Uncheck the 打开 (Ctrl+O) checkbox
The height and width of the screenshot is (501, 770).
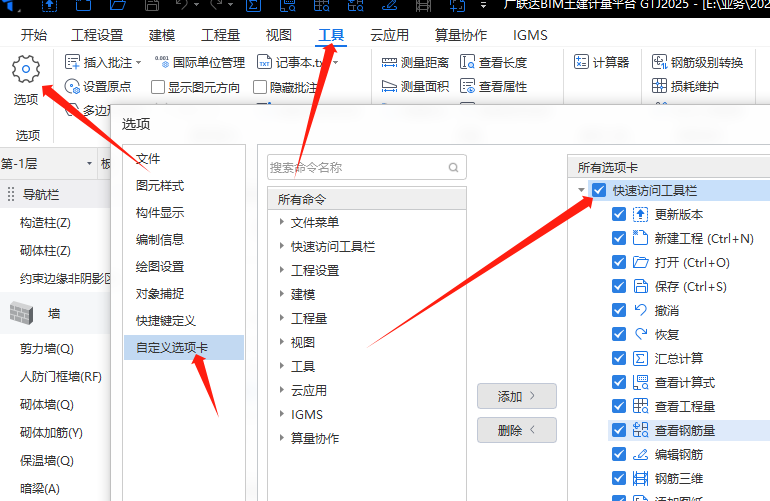(619, 262)
